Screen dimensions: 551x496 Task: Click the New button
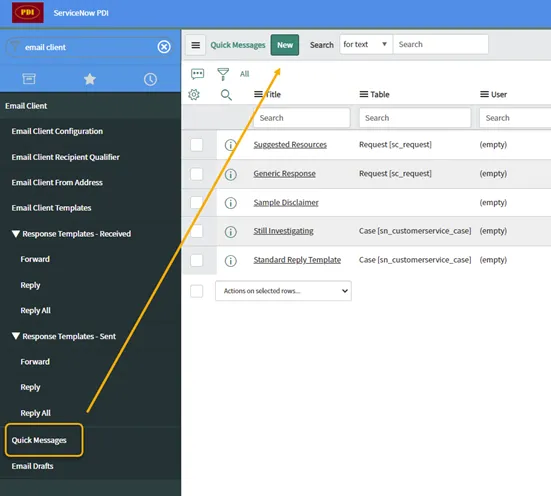coord(285,45)
